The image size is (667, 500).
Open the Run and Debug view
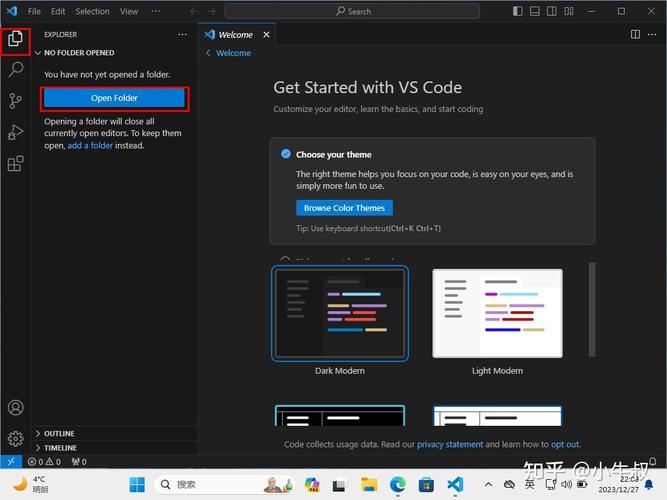pos(16,132)
